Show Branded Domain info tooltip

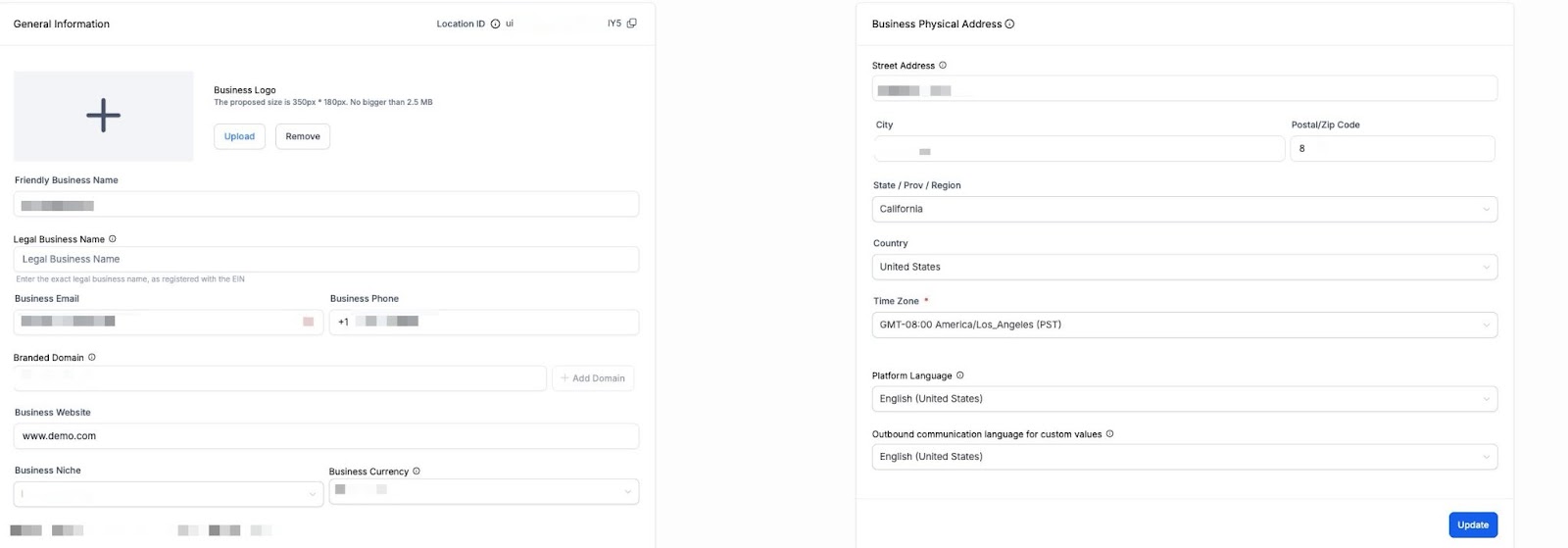(92, 358)
